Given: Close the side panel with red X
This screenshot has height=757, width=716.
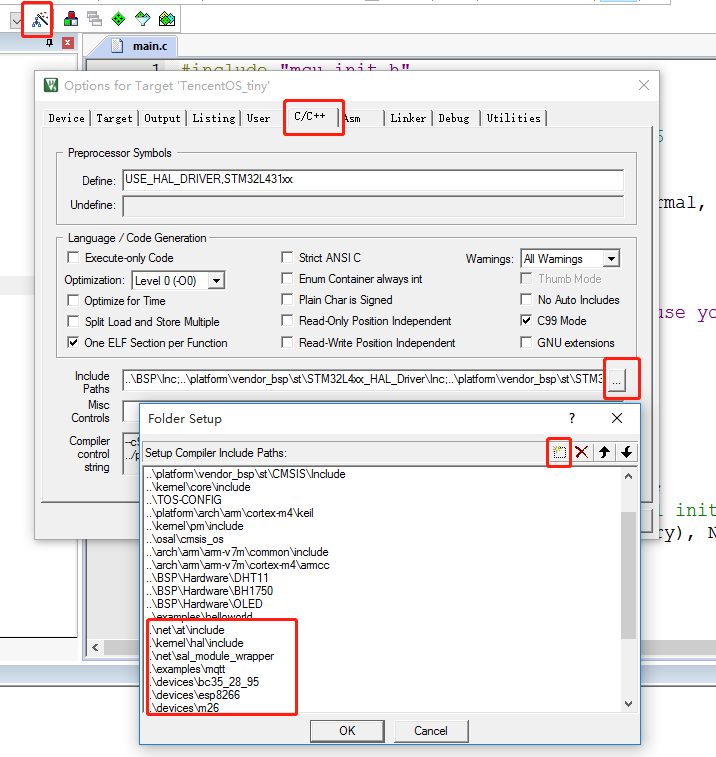Looking at the screenshot, I should [68, 43].
